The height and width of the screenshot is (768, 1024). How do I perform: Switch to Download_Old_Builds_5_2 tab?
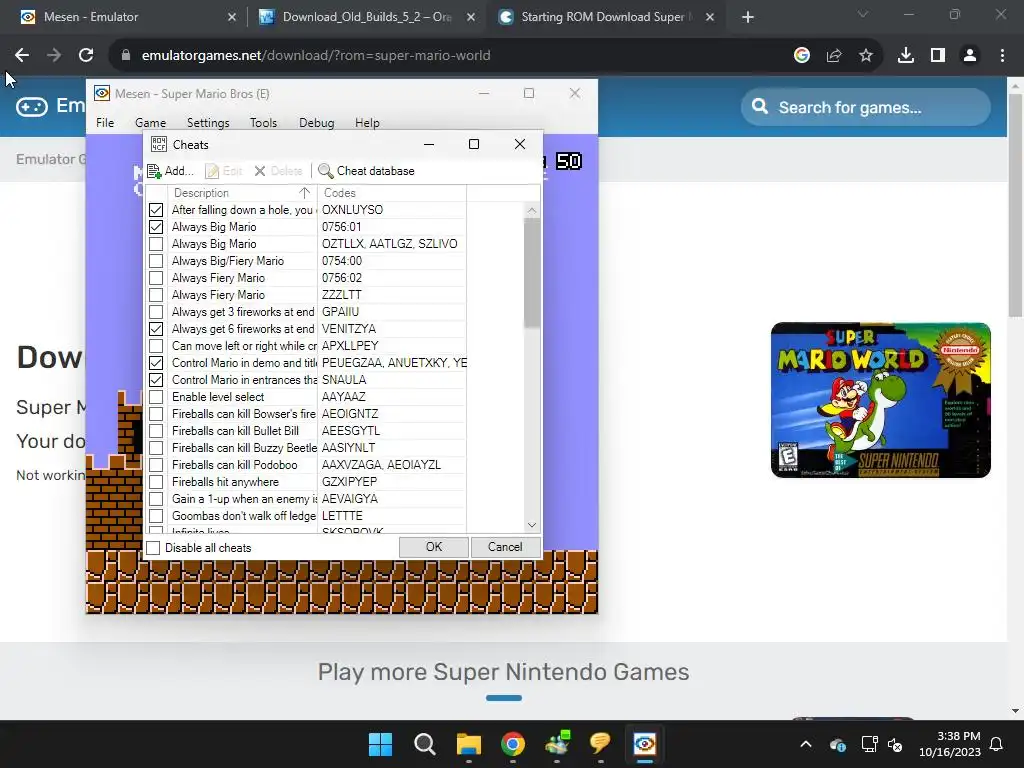(x=366, y=17)
